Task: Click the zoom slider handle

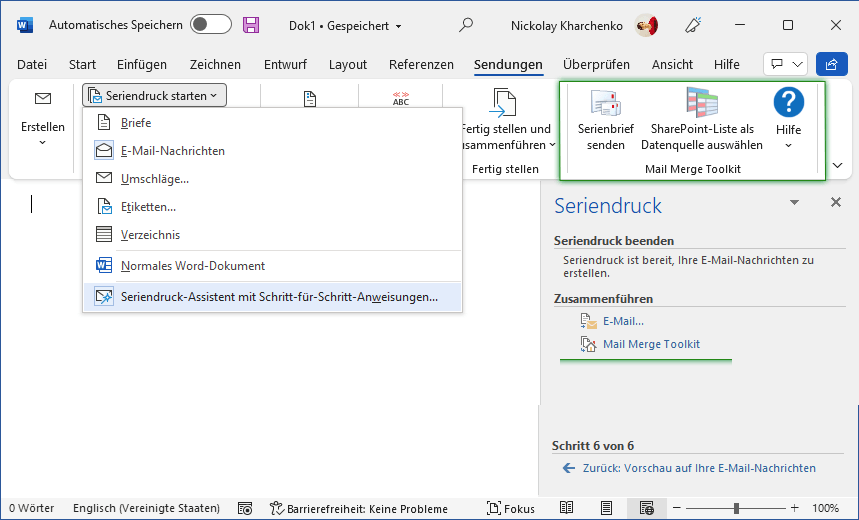Action: pos(736,508)
